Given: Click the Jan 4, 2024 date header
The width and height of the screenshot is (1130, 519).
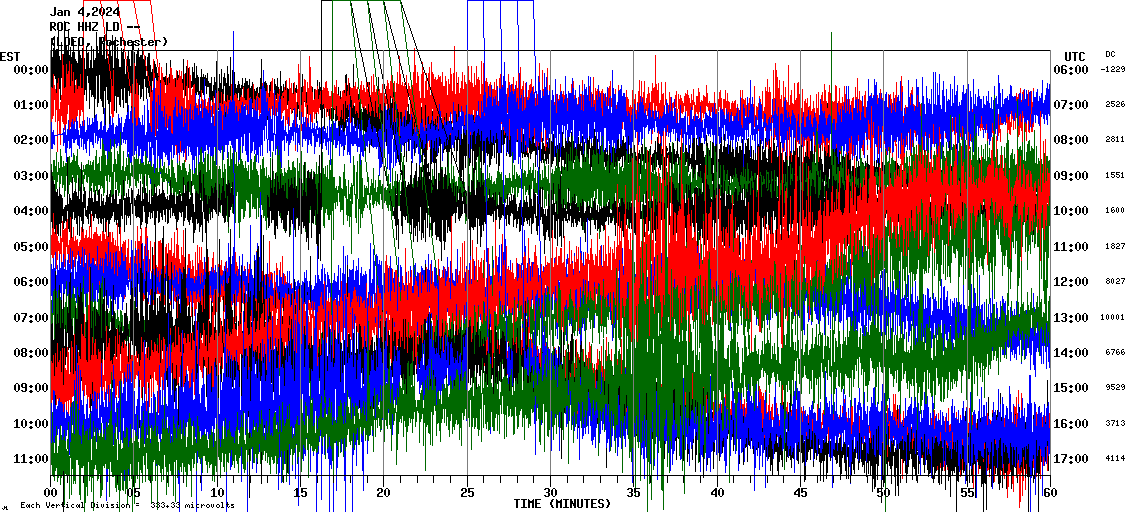Looking at the screenshot, I should point(85,12).
